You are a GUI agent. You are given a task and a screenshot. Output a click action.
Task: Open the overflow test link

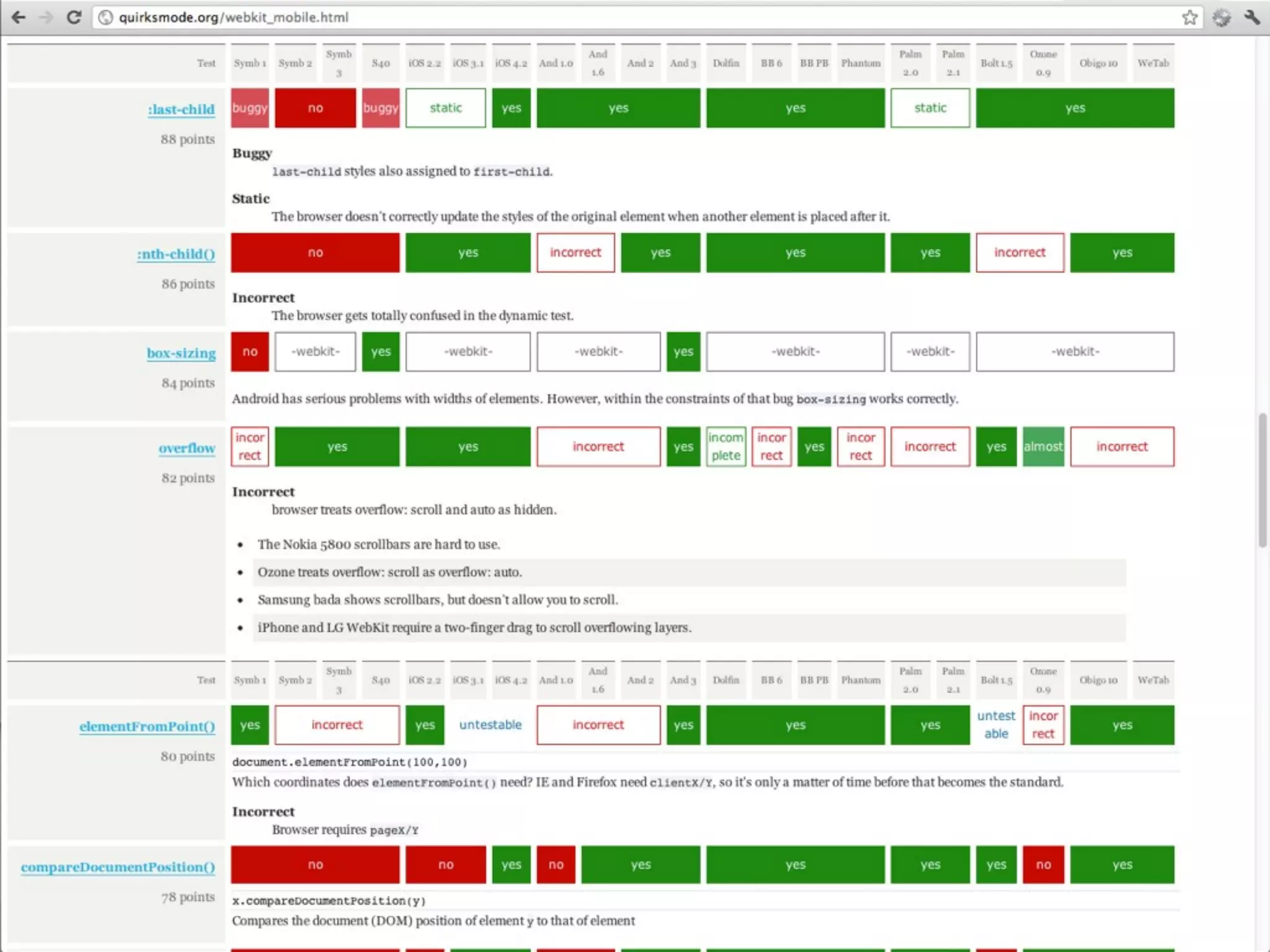[x=187, y=448]
